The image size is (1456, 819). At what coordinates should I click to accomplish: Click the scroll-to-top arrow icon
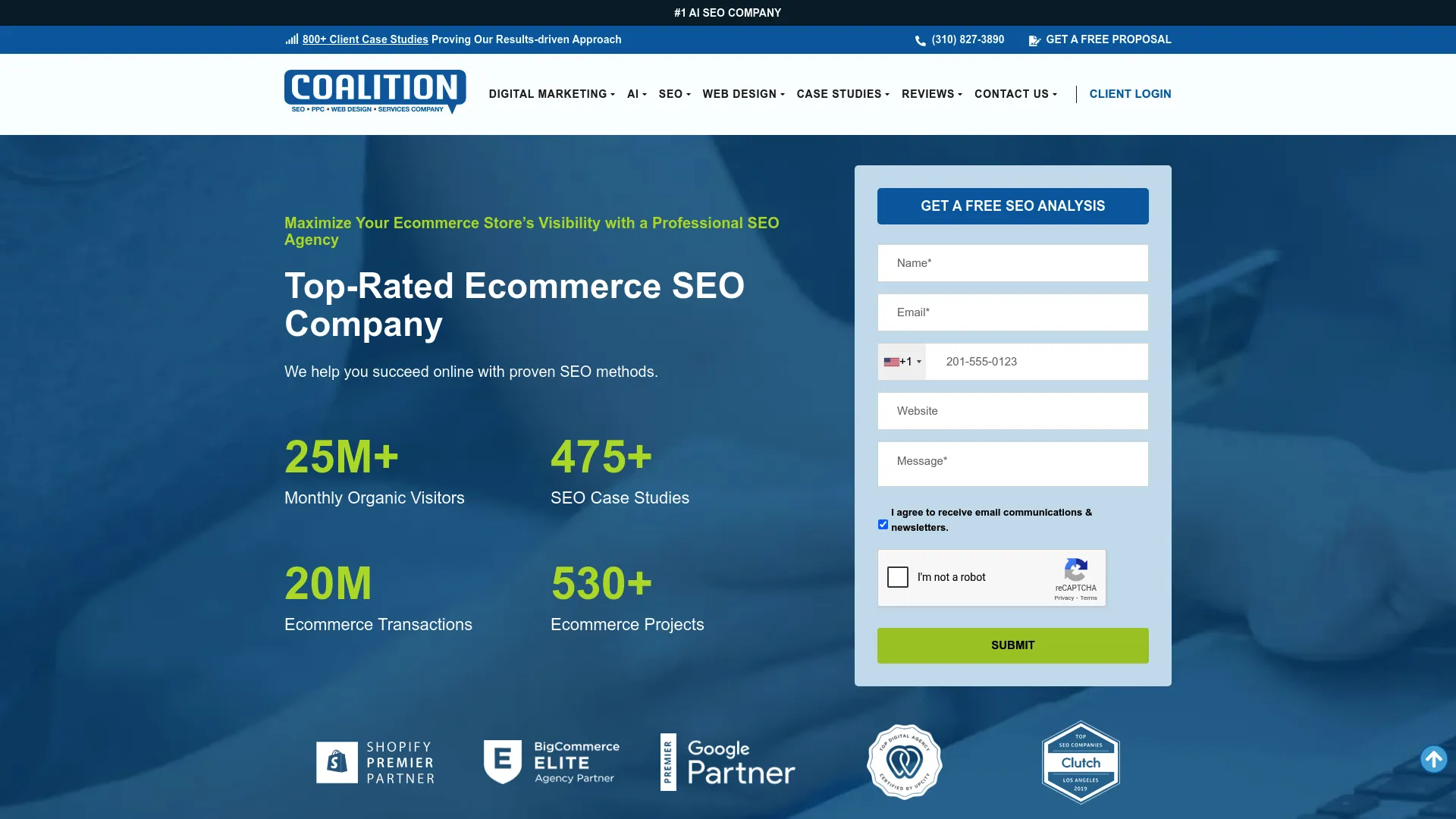[1434, 758]
